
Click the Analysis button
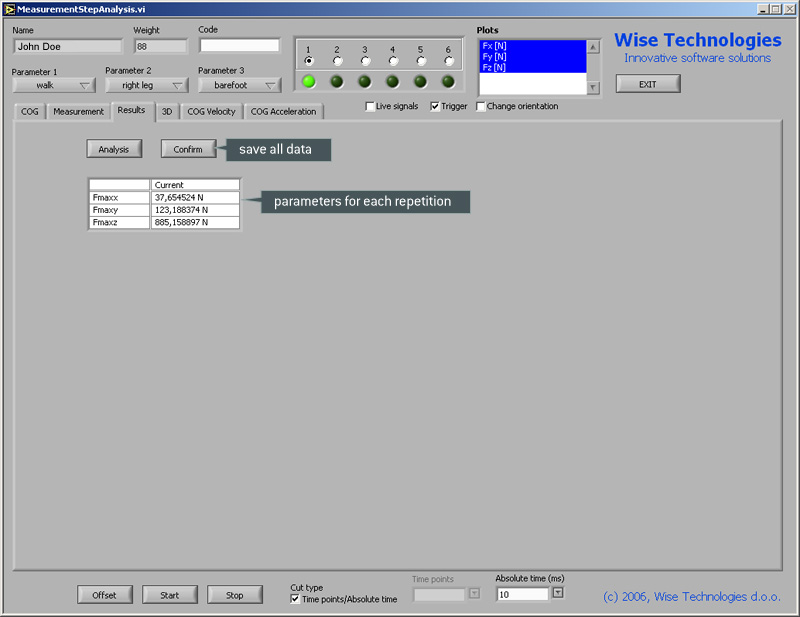pos(114,149)
